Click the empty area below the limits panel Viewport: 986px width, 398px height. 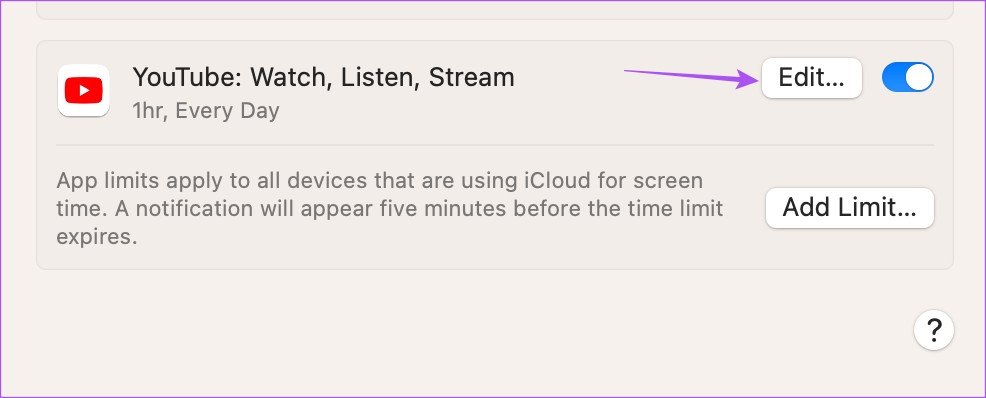(x=440, y=333)
